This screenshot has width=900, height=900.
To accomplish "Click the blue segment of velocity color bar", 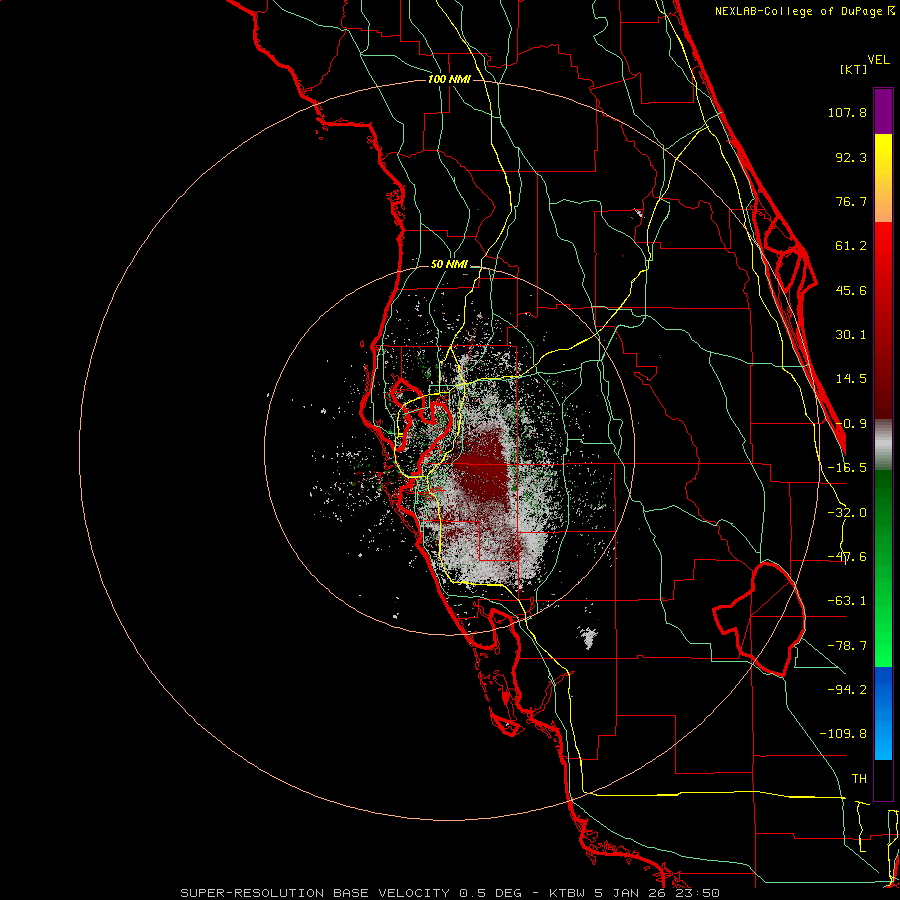I will click(x=883, y=713).
